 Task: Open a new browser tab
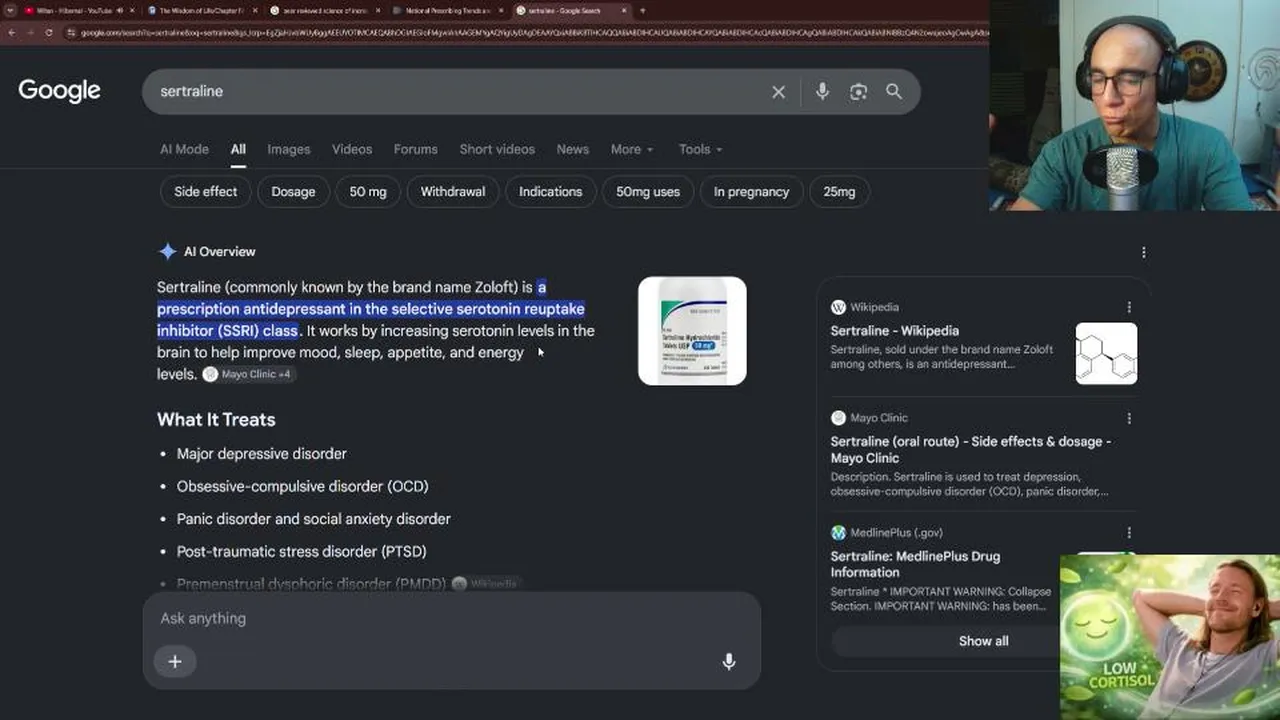pos(642,11)
